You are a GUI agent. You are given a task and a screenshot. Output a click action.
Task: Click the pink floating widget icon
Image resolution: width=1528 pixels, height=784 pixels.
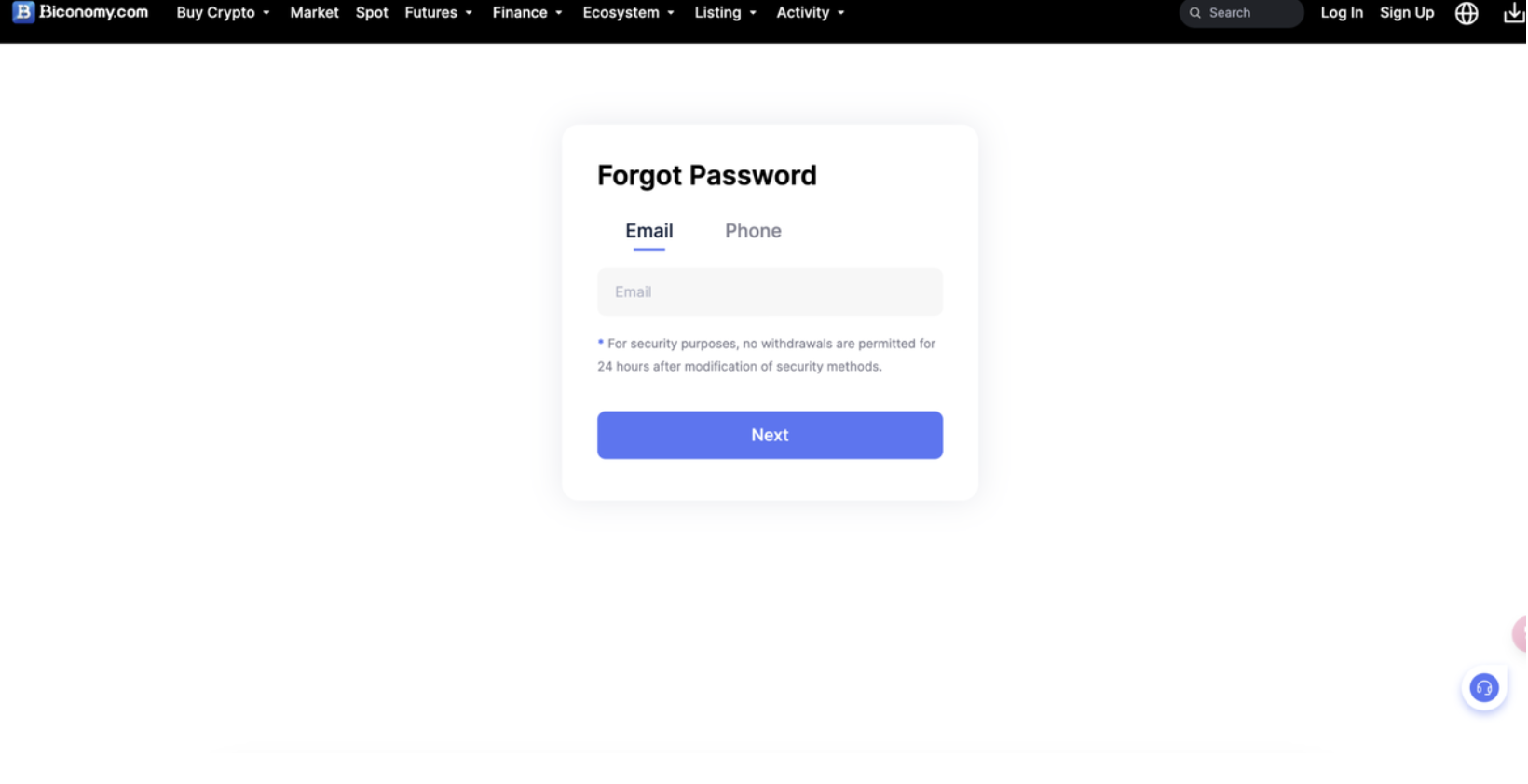click(1520, 635)
